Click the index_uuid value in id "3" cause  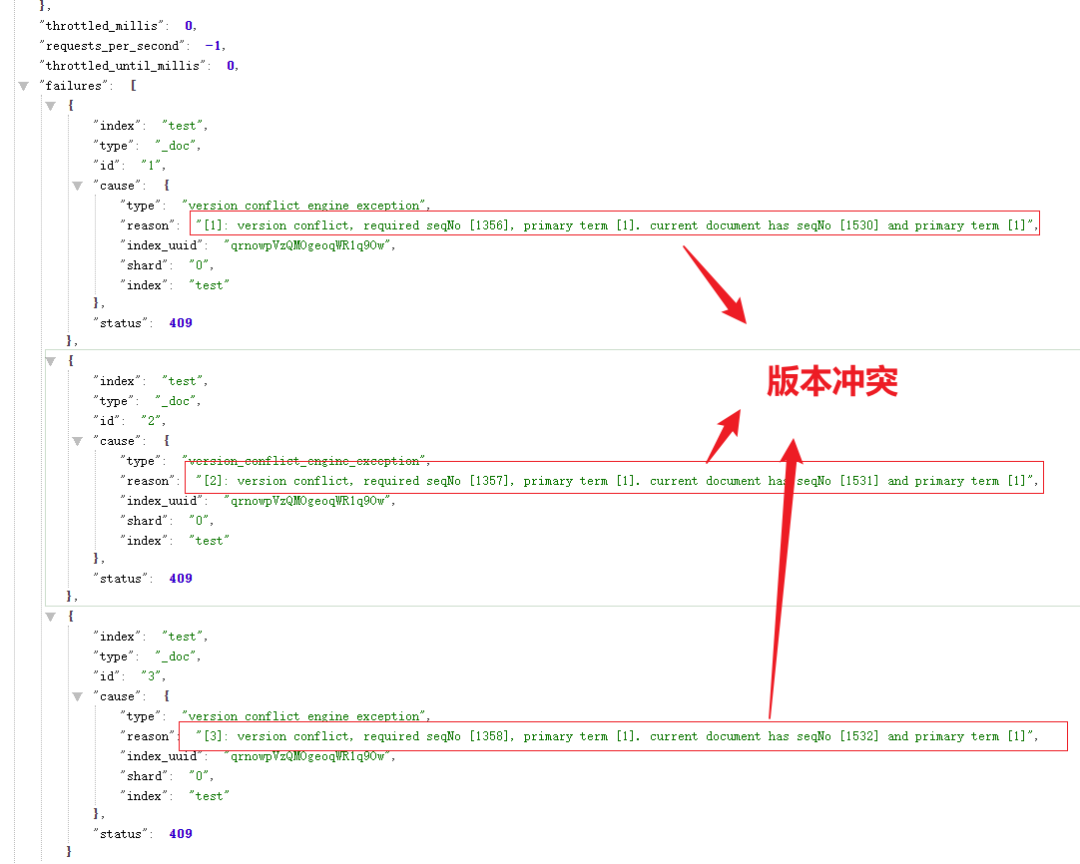[x=308, y=757]
